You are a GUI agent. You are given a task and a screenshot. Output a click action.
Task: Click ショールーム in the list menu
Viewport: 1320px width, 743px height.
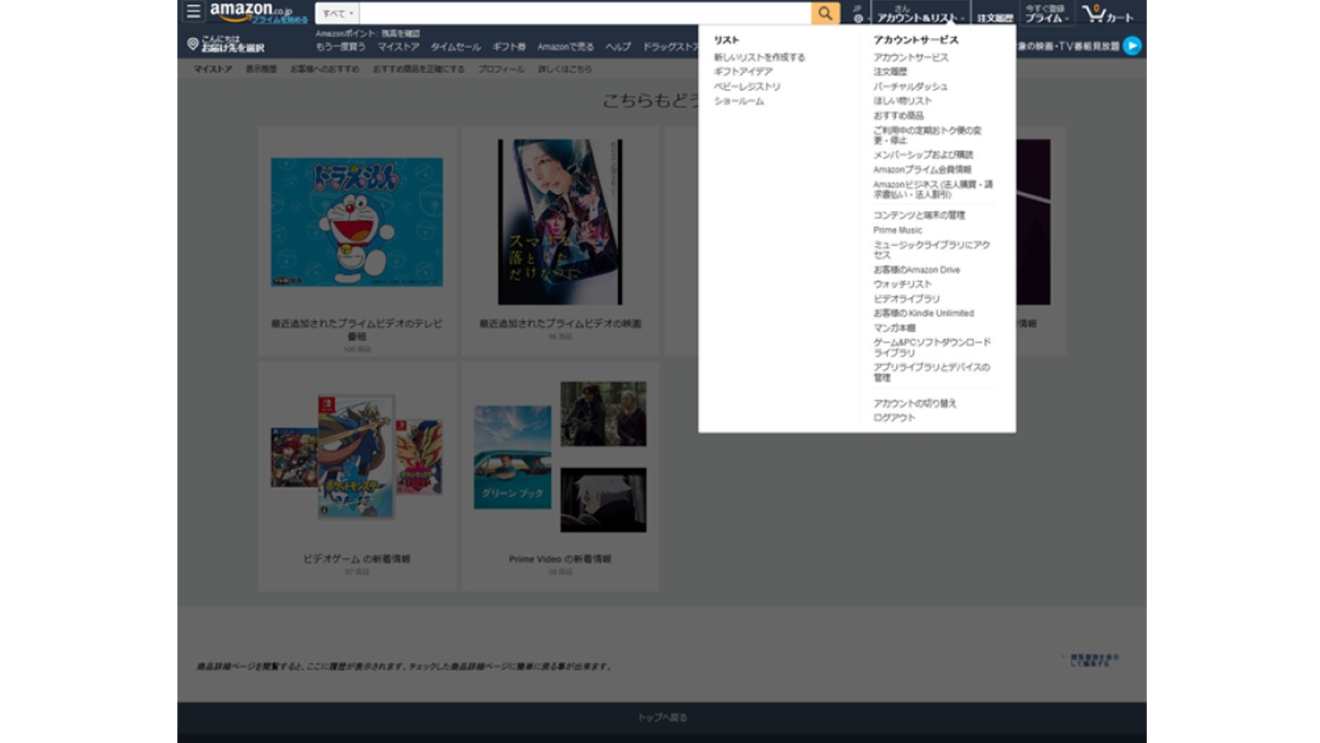[x=739, y=101]
